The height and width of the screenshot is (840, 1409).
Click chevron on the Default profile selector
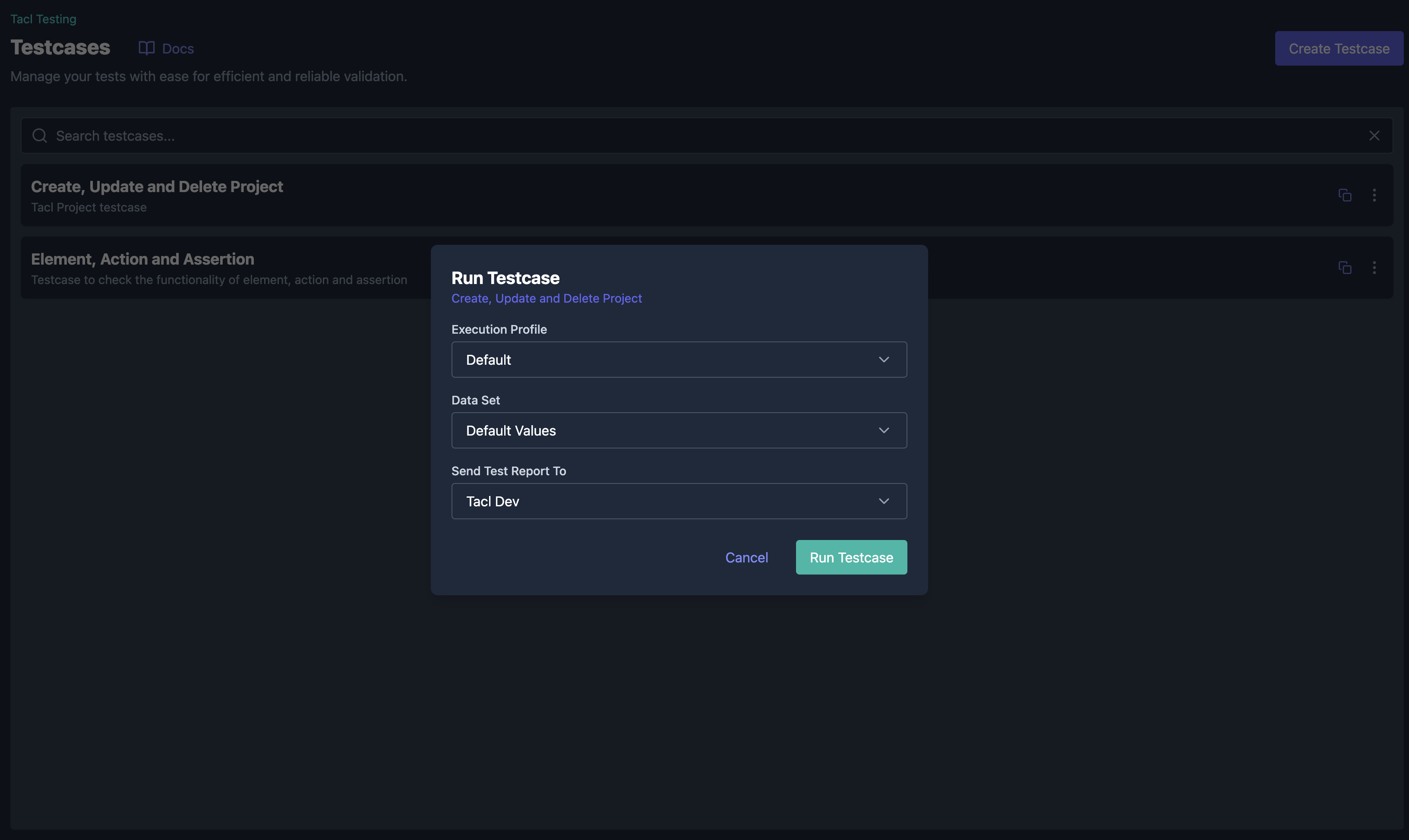click(x=883, y=360)
